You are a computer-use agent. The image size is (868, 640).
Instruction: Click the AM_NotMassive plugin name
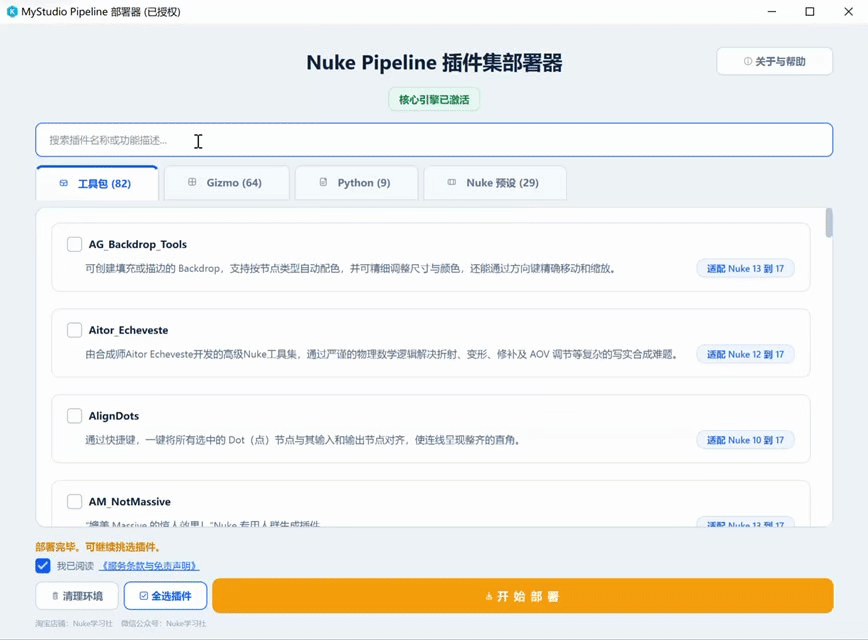point(130,502)
